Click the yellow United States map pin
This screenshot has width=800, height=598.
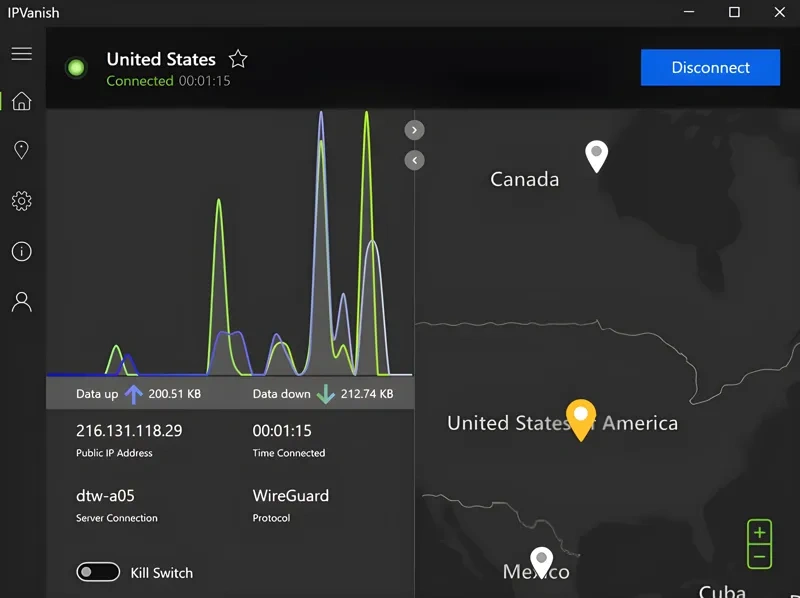click(581, 416)
